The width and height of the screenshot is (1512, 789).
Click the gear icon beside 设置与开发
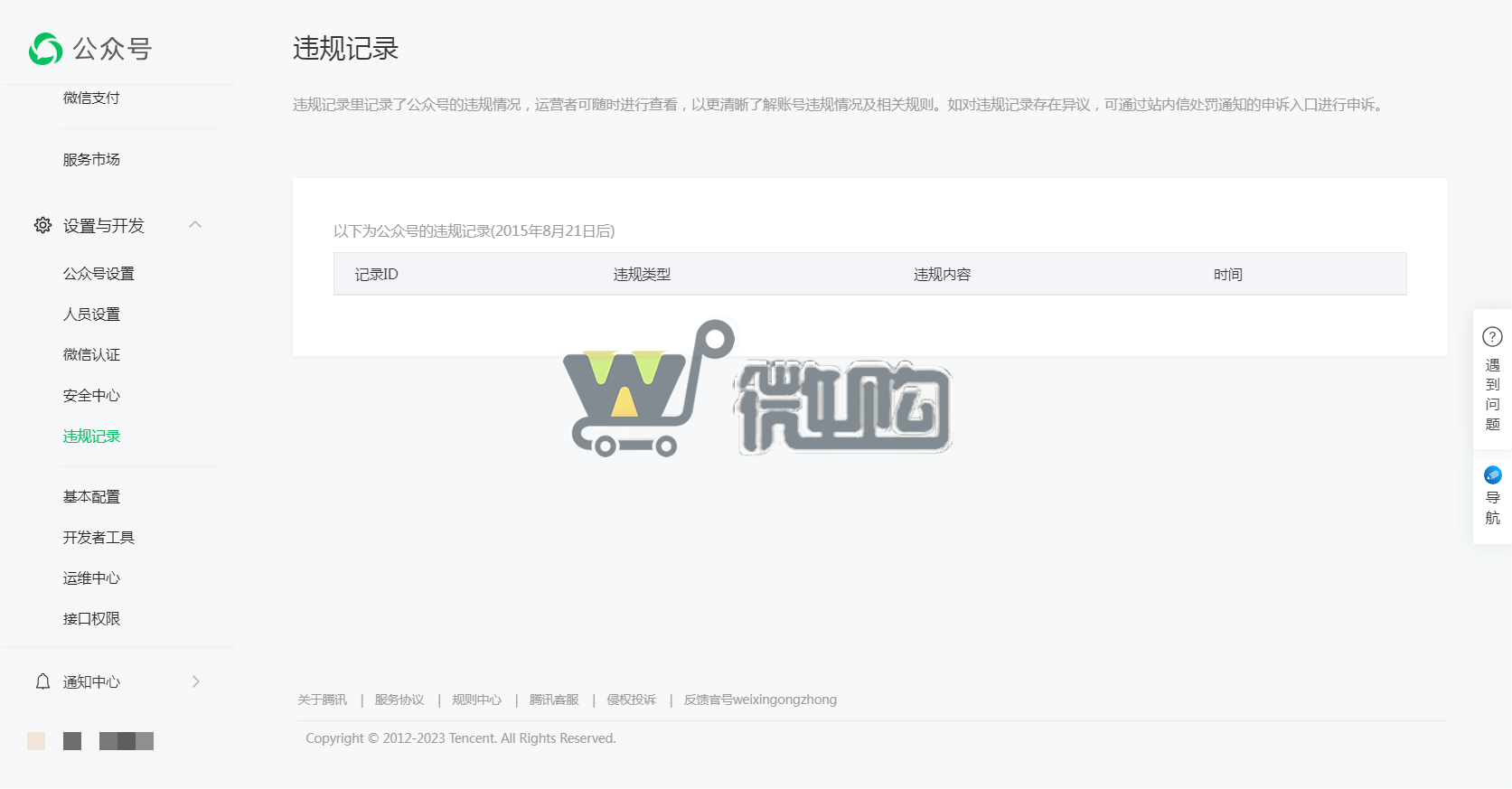pyautogui.click(x=42, y=225)
